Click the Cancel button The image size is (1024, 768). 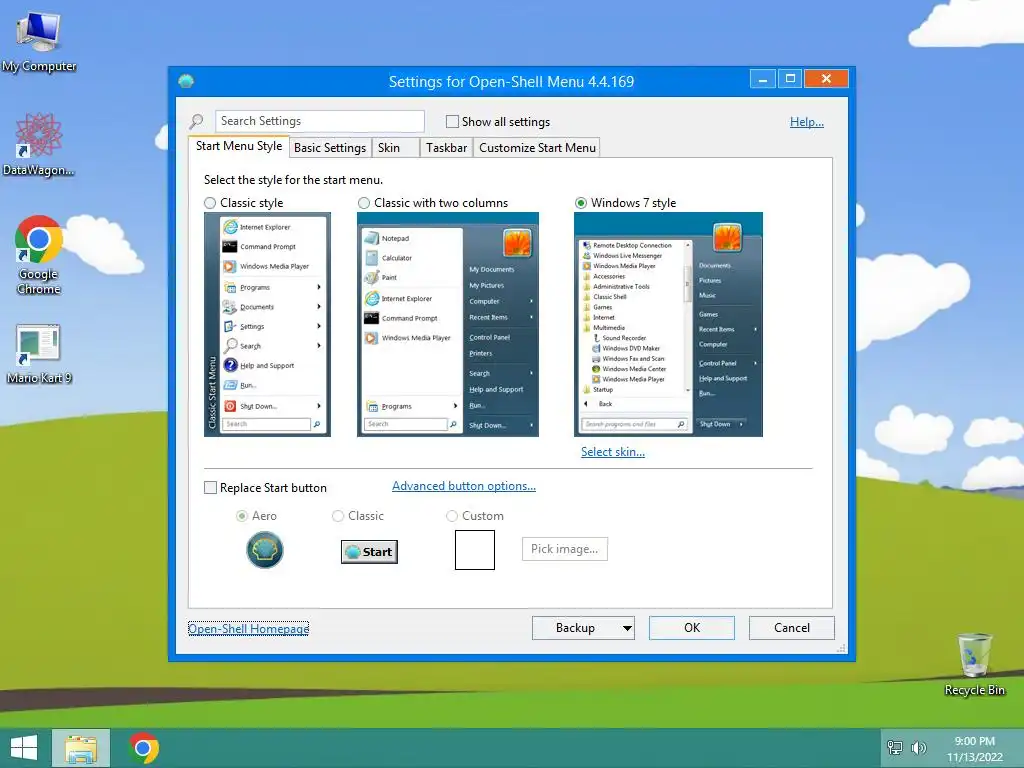pos(792,628)
